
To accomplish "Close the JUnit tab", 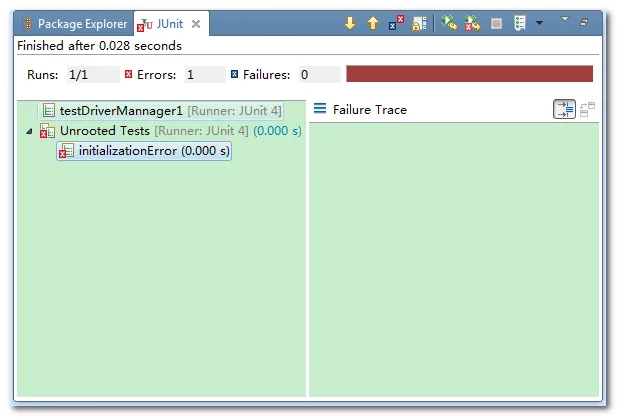I will [x=196, y=24].
